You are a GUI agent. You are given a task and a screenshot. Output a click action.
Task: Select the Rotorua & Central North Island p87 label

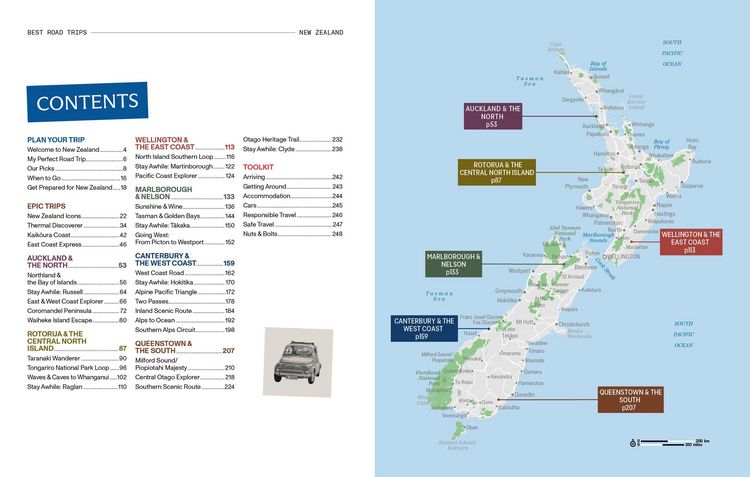coord(496,172)
